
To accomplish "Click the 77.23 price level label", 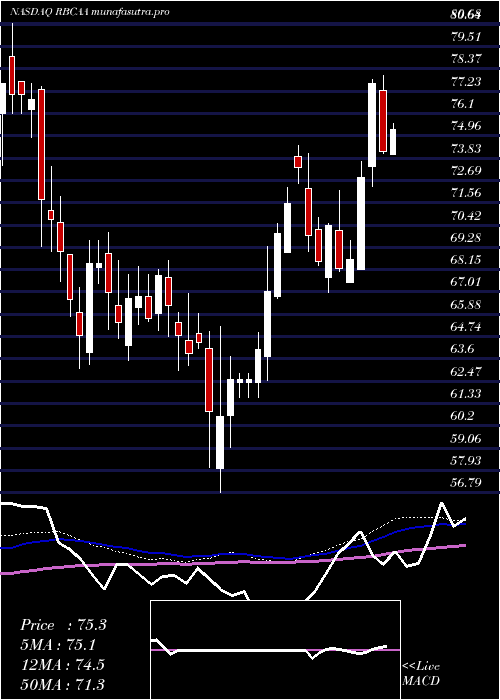I will tap(466, 81).
